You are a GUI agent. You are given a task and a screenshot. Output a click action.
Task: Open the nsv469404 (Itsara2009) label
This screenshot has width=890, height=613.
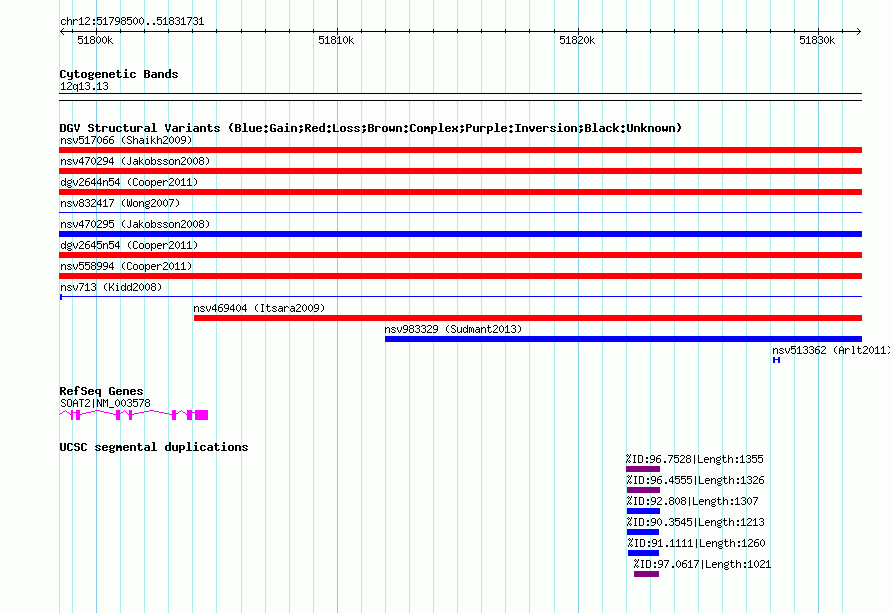tap(259, 308)
